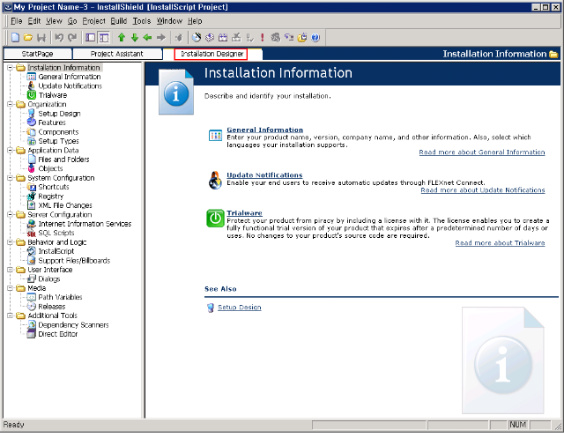This screenshot has width=564, height=433.
Task: Click the green up arrow toolbar icon
Action: tap(122, 37)
